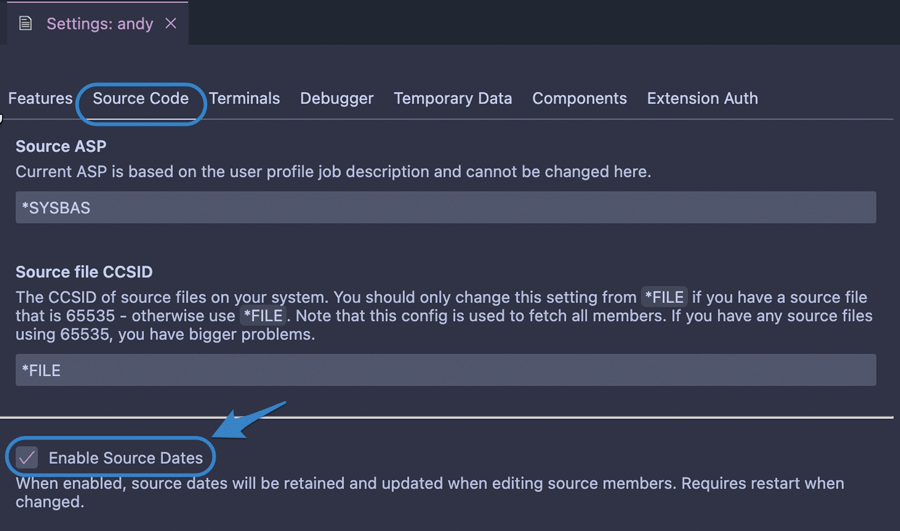Click the first *FILE code badge in description
This screenshot has height=531, width=900.
664,297
